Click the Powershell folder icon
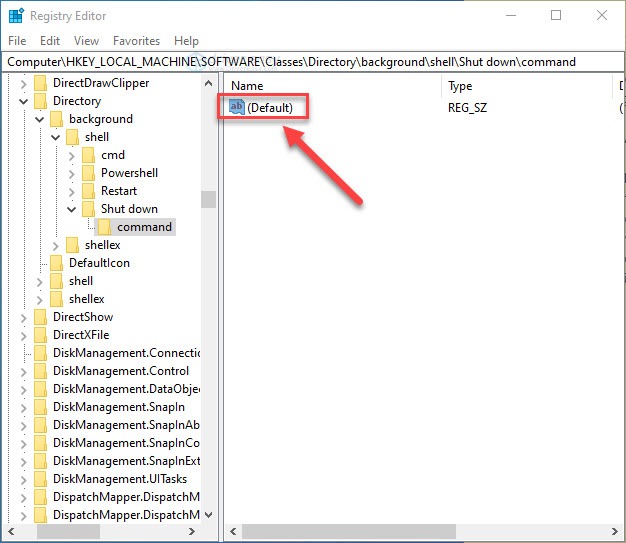626x543 pixels. (x=89, y=173)
